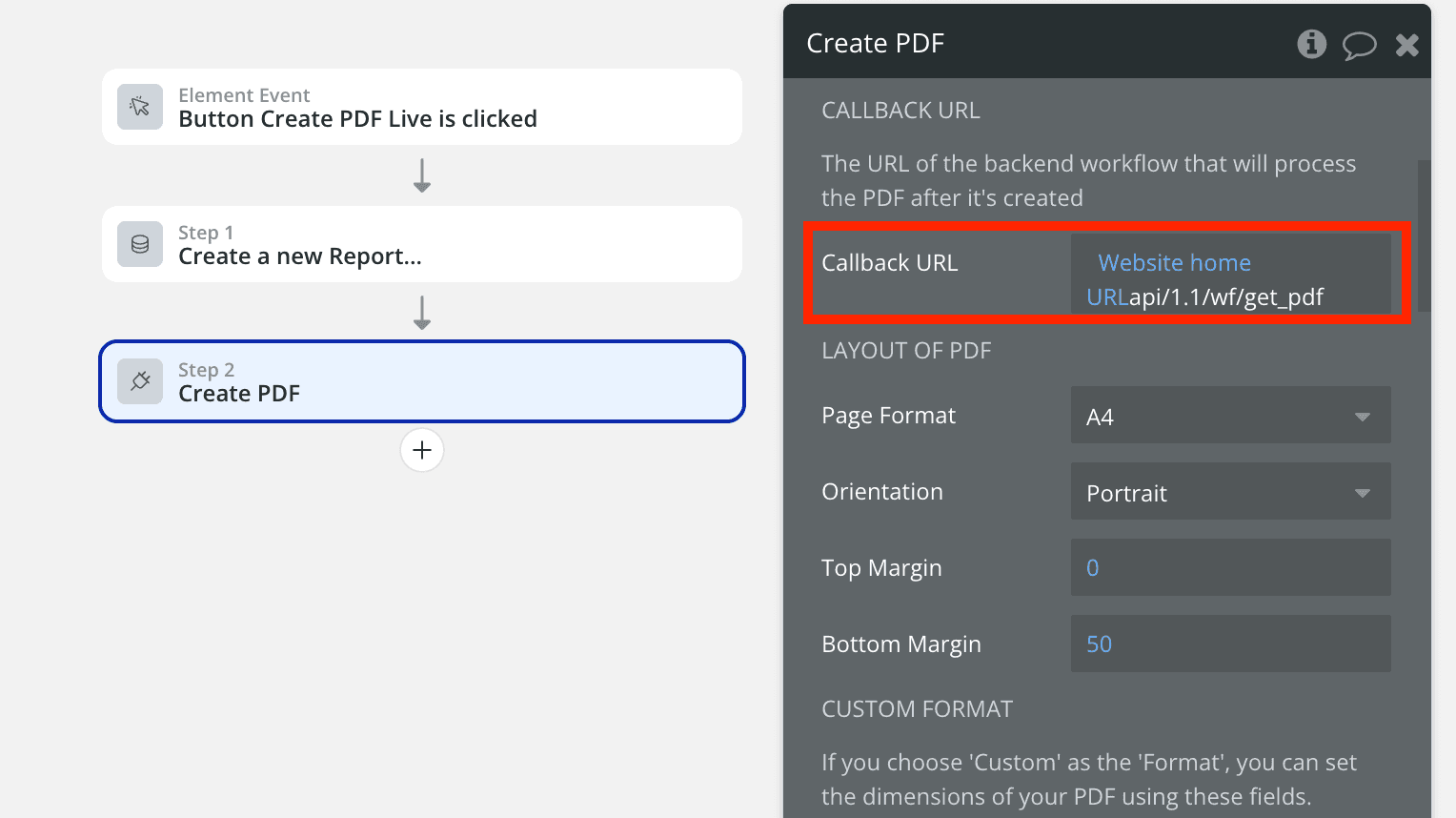Close the Create PDF property panel
Image resolution: width=1456 pixels, height=818 pixels.
[x=1406, y=45]
